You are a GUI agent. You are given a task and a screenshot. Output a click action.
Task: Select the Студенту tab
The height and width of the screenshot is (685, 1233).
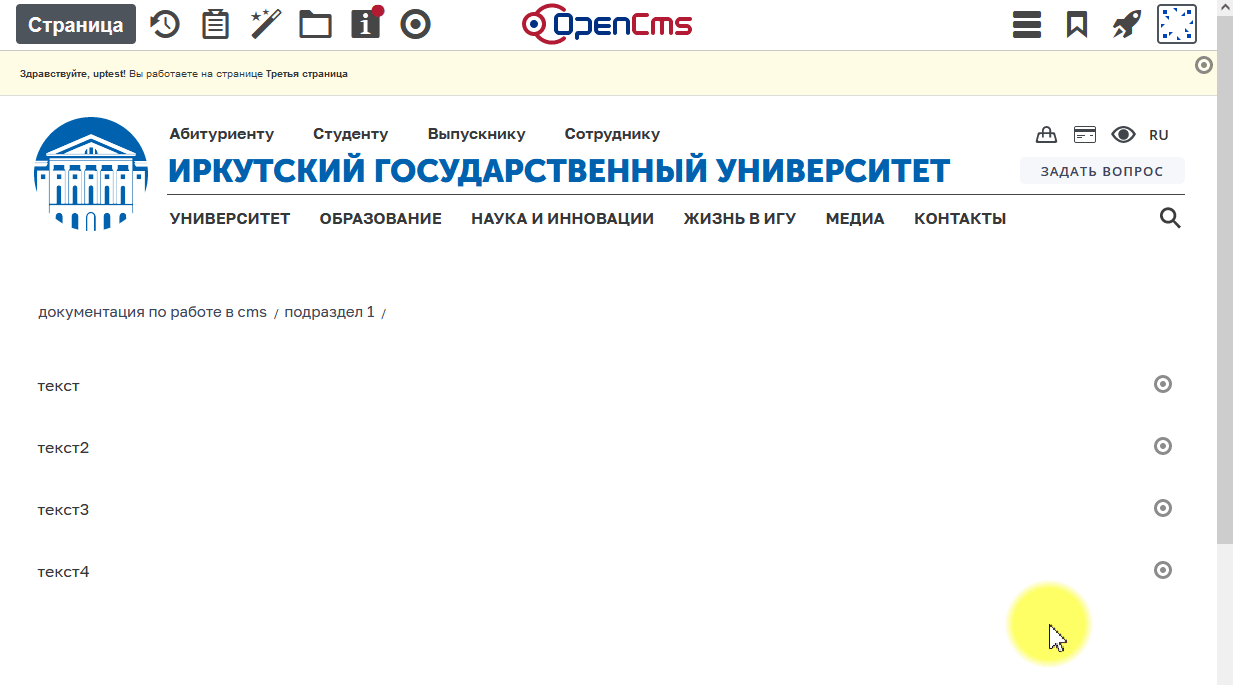[349, 133]
